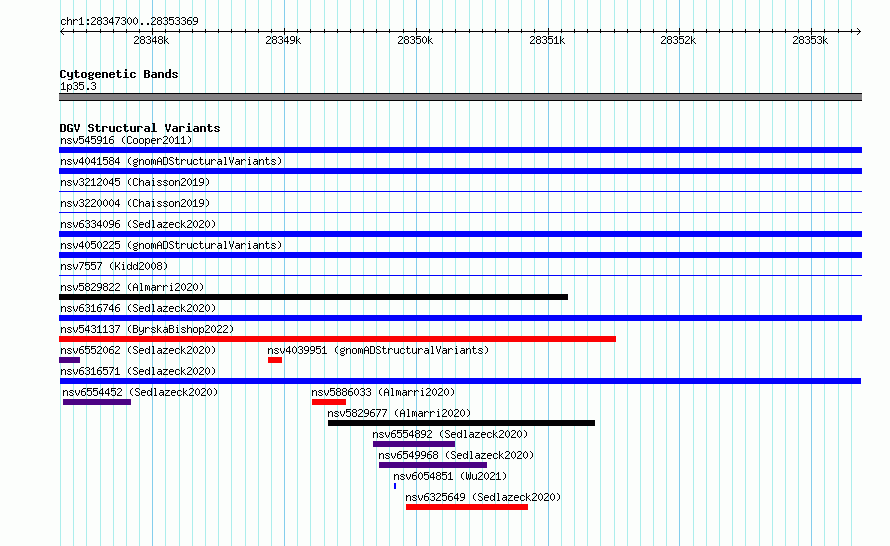Select the nsv4041584 blue variant bar
890x546 pixels.
pyautogui.click(x=460, y=171)
